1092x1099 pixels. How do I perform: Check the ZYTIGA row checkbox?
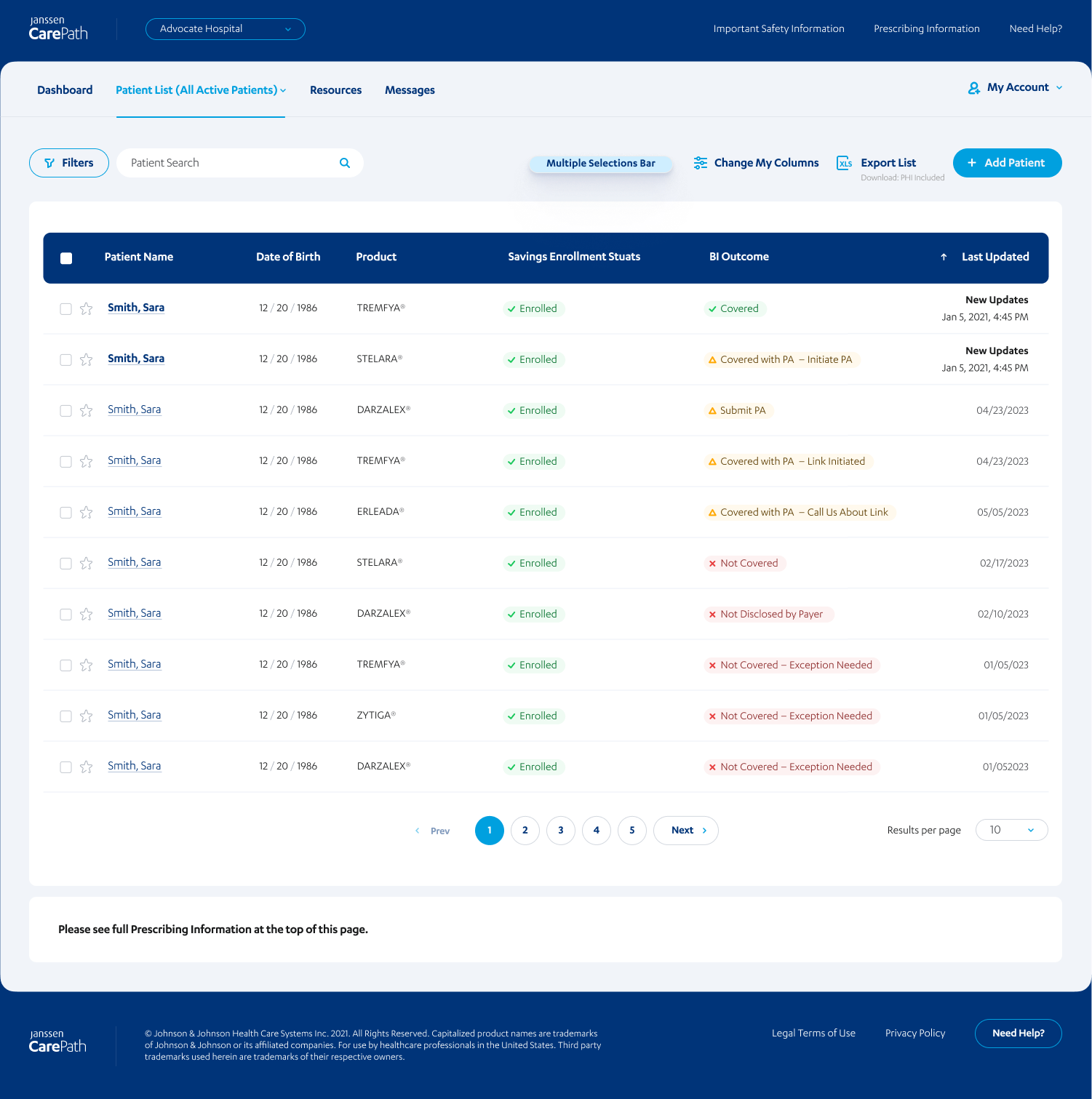65,716
